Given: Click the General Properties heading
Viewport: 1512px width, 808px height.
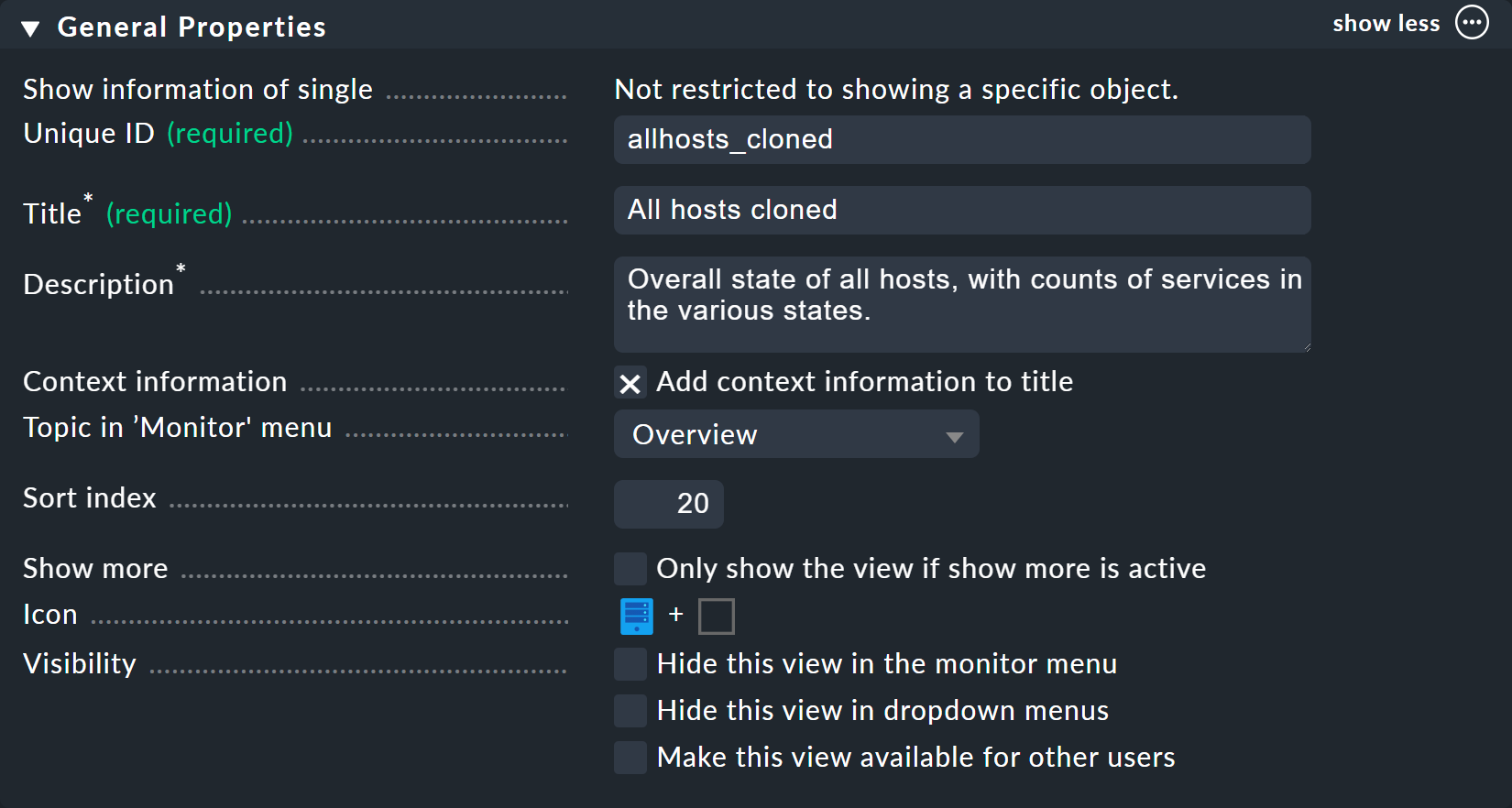Looking at the screenshot, I should pos(192,27).
